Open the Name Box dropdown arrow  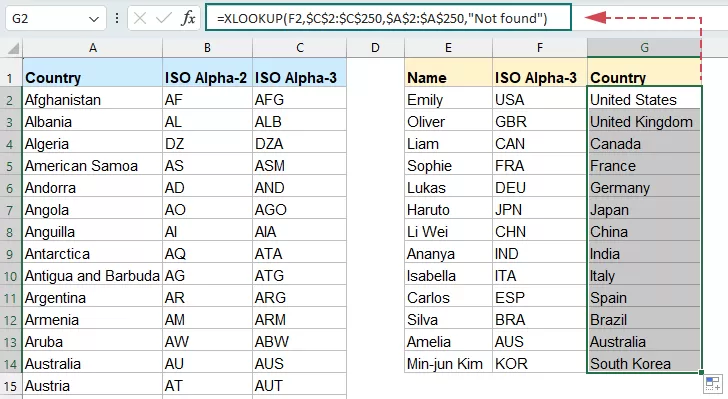click(94, 19)
